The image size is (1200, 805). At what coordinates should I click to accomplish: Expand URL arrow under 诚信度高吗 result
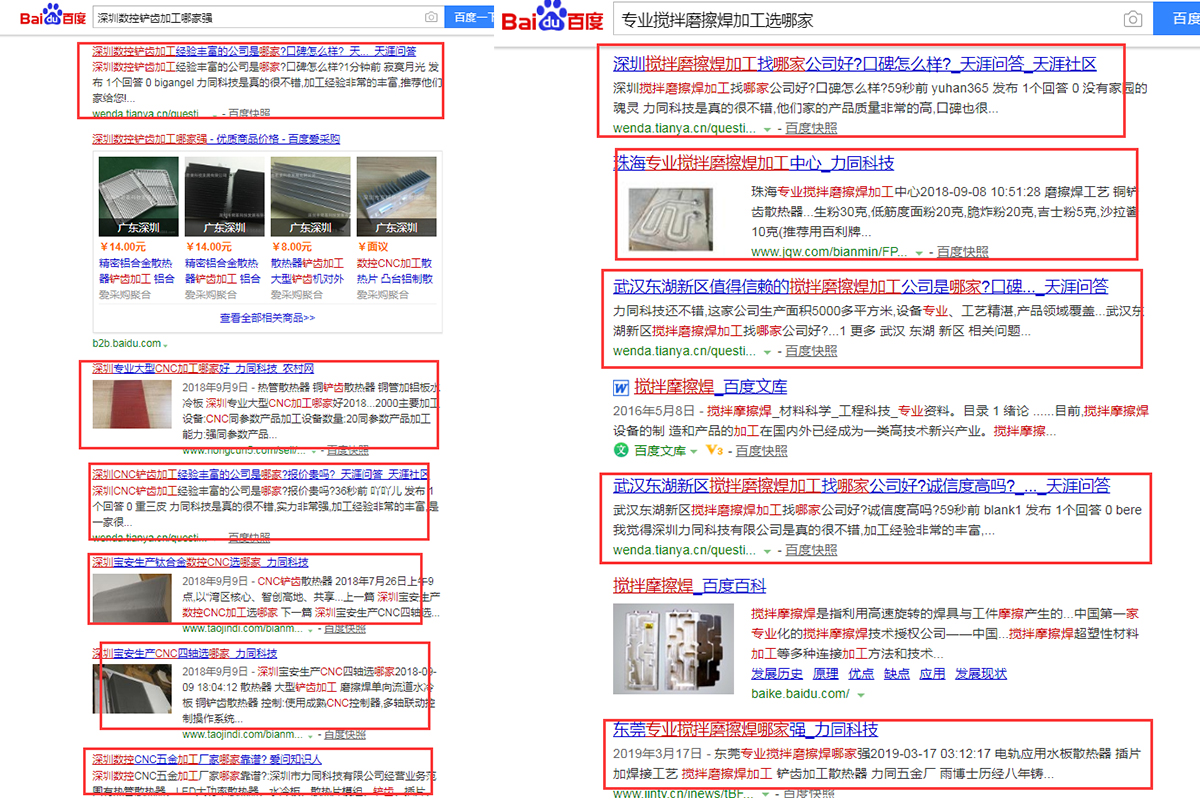click(768, 551)
